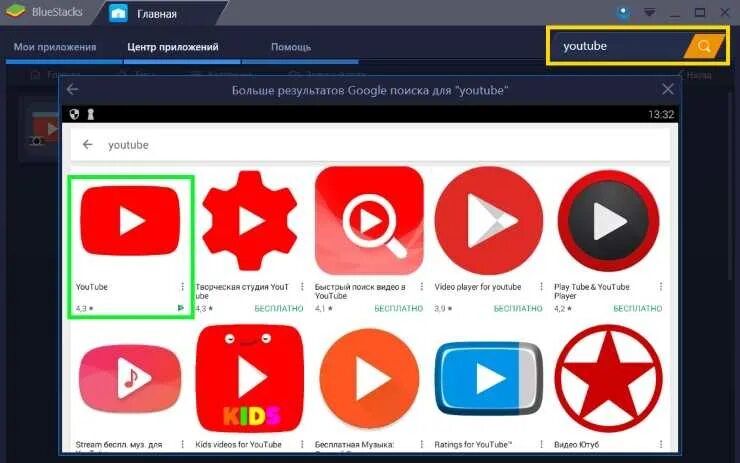
Task: Open the red star Видео Ютуб icon
Action: [608, 379]
